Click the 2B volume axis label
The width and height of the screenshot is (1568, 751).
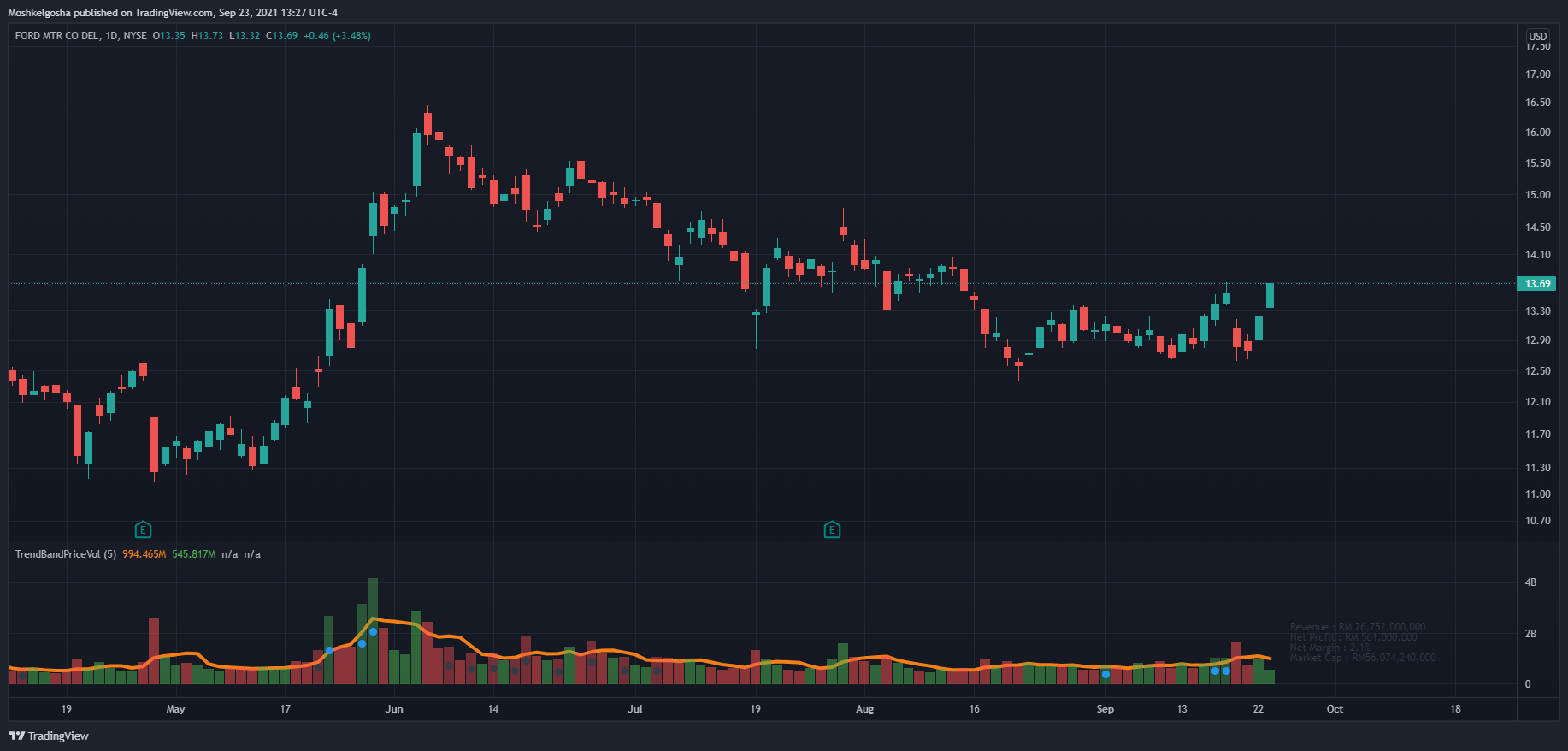coord(1530,634)
